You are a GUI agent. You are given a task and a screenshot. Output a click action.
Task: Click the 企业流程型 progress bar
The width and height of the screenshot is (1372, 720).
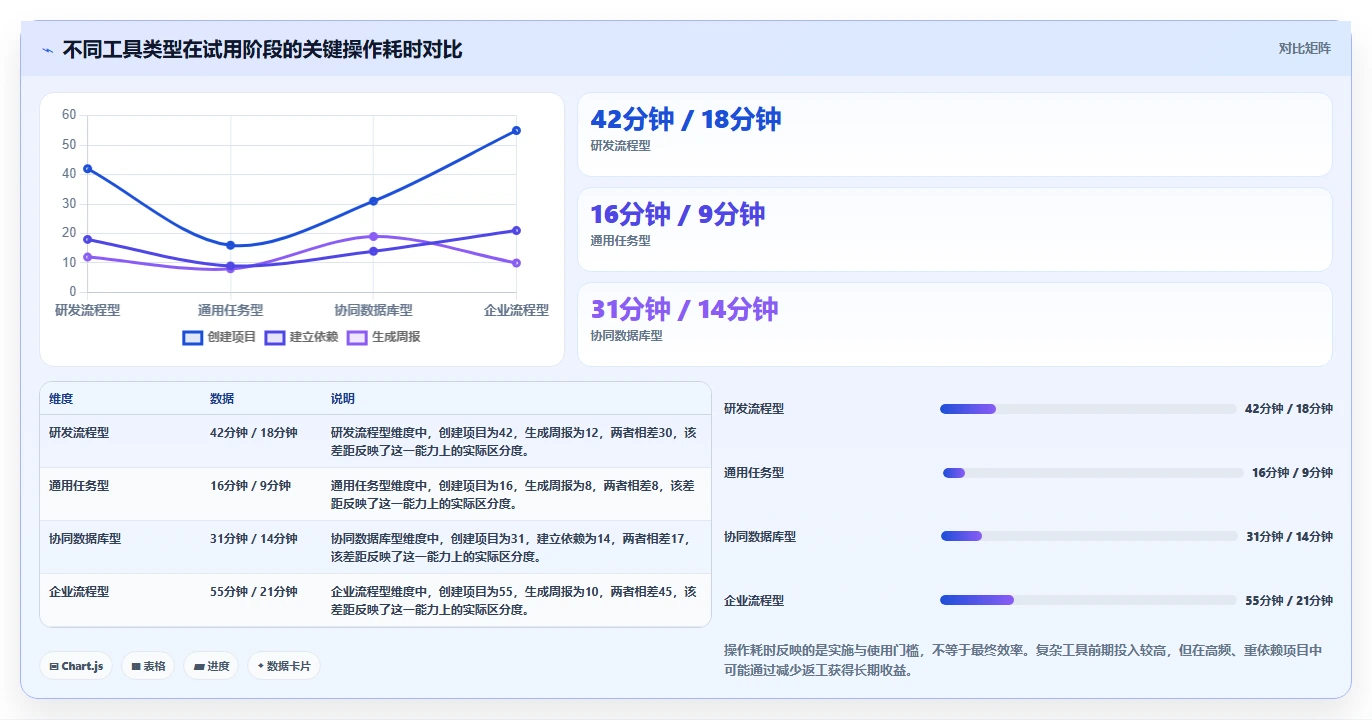pyautogui.click(x=1088, y=600)
